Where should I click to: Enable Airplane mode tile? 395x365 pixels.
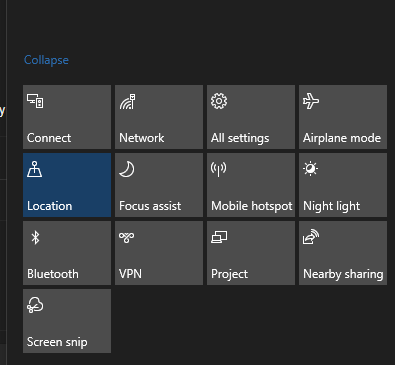(x=343, y=117)
